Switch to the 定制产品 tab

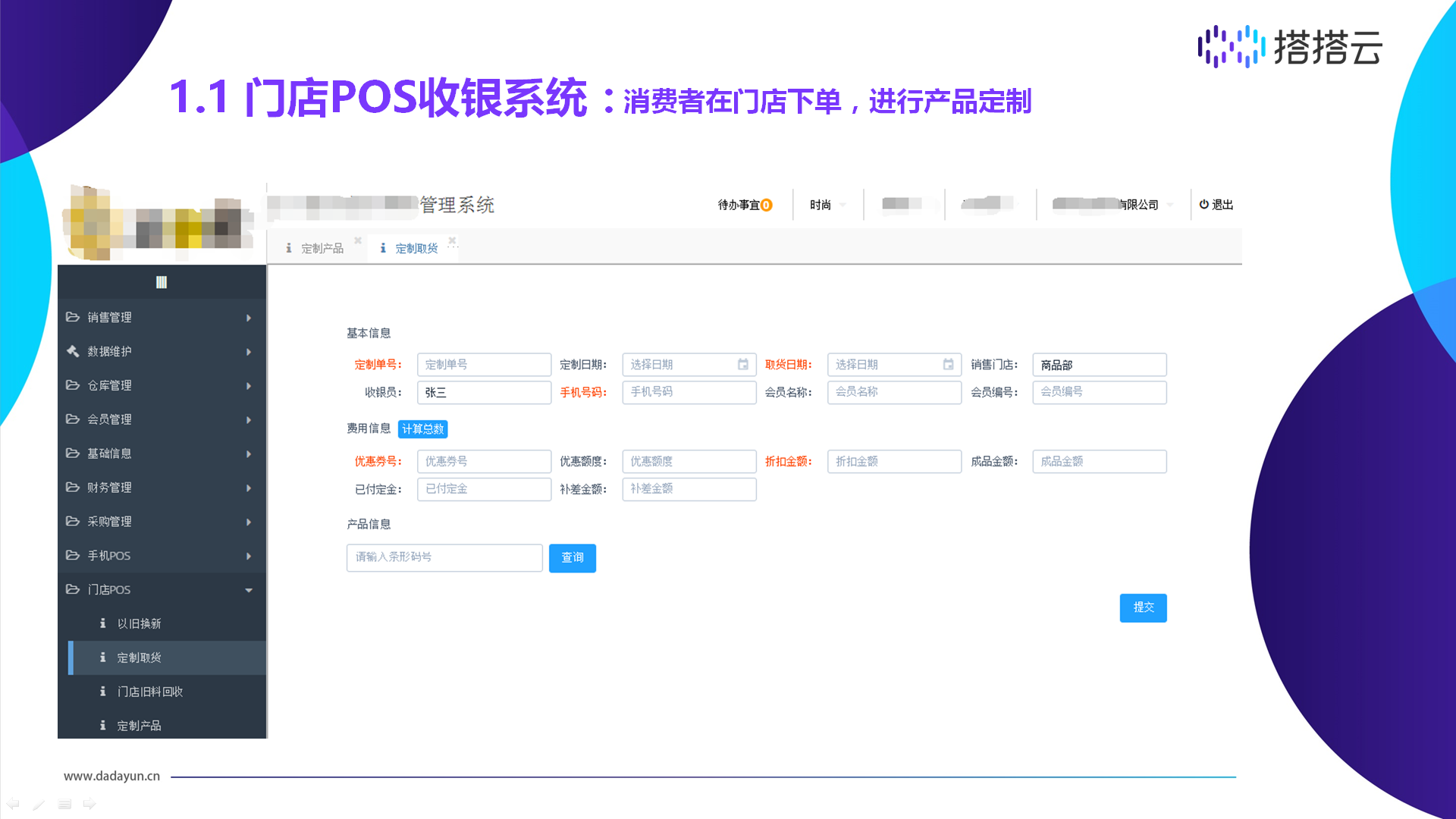tap(322, 249)
